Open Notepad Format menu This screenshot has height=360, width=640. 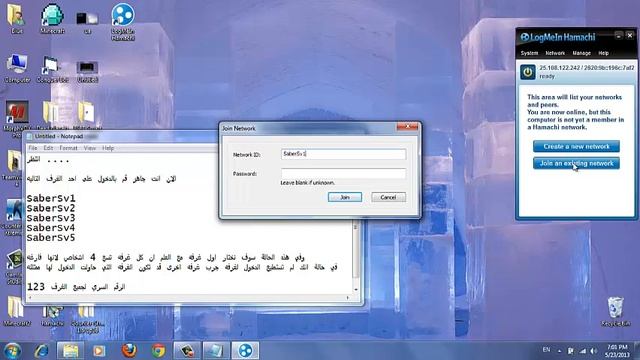coord(68,148)
